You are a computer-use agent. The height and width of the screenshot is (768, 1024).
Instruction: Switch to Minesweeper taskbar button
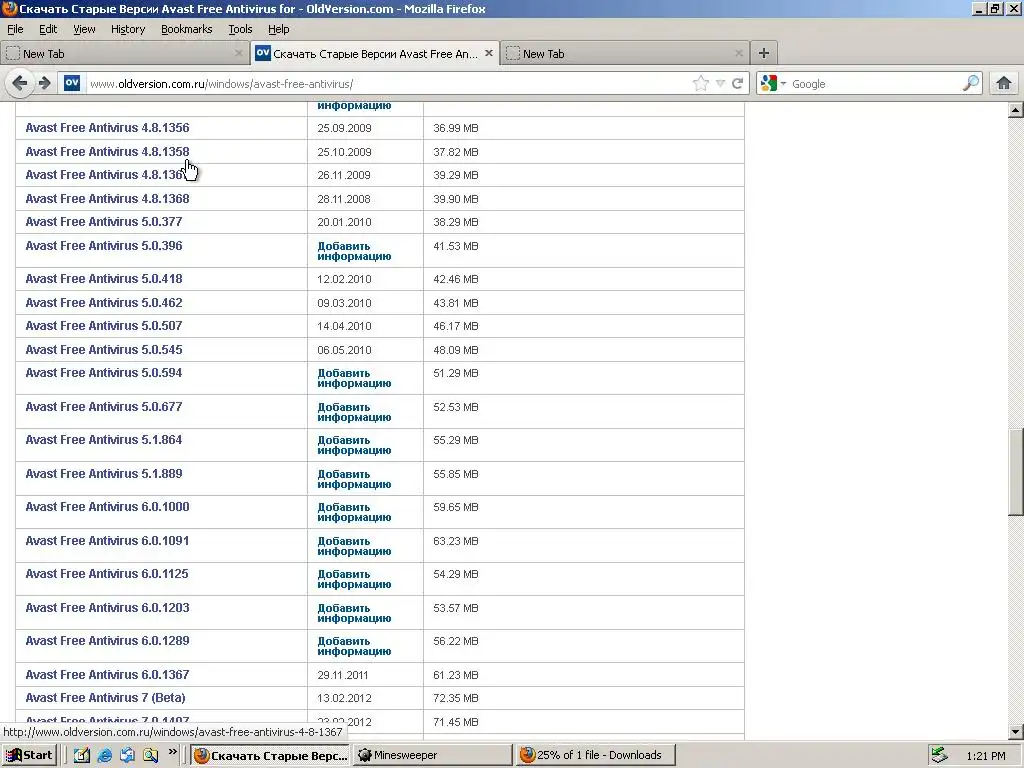point(433,755)
